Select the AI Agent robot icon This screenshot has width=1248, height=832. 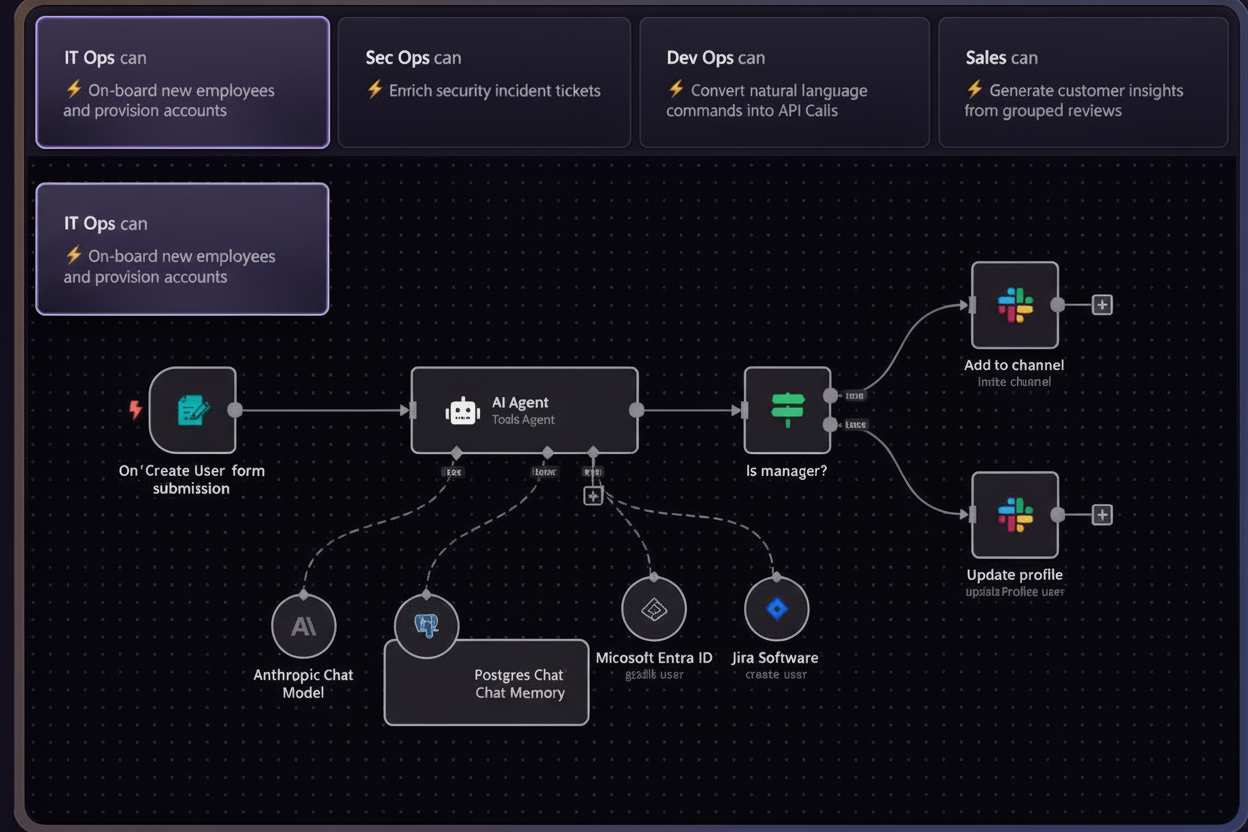[463, 411]
